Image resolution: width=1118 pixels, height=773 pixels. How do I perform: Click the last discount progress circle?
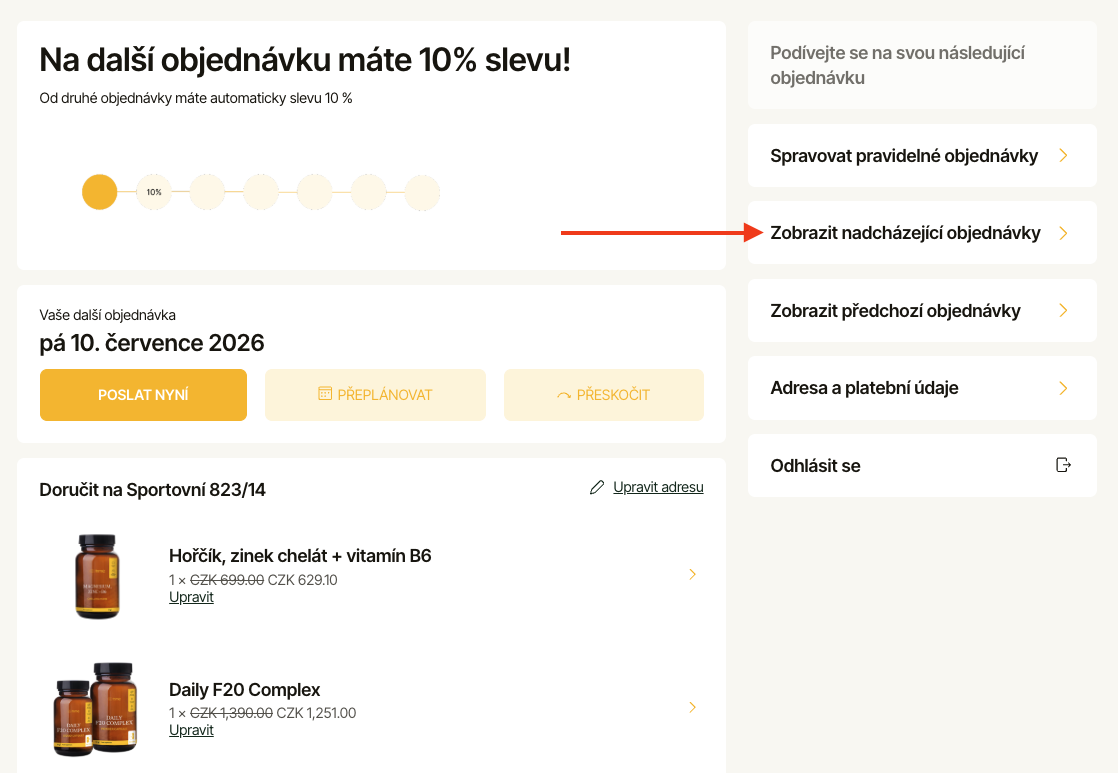(x=422, y=192)
